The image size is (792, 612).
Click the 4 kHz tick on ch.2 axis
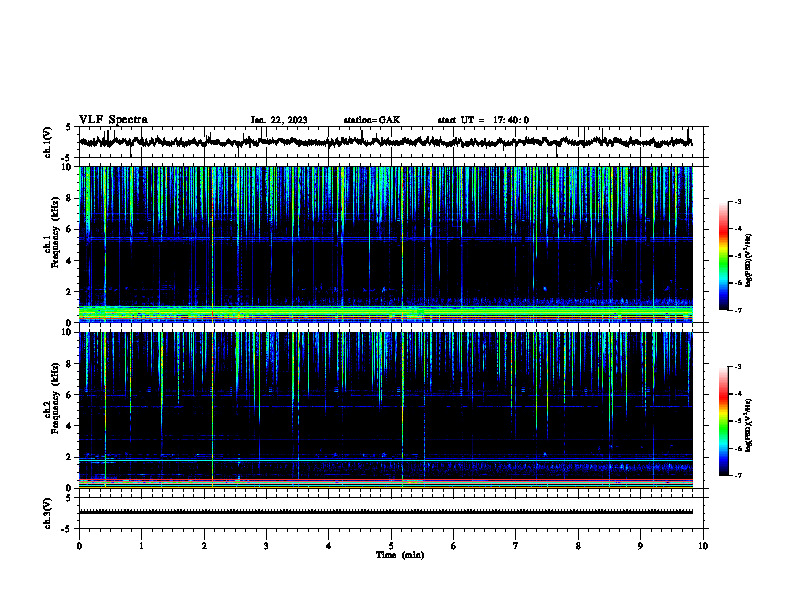click(x=71, y=426)
